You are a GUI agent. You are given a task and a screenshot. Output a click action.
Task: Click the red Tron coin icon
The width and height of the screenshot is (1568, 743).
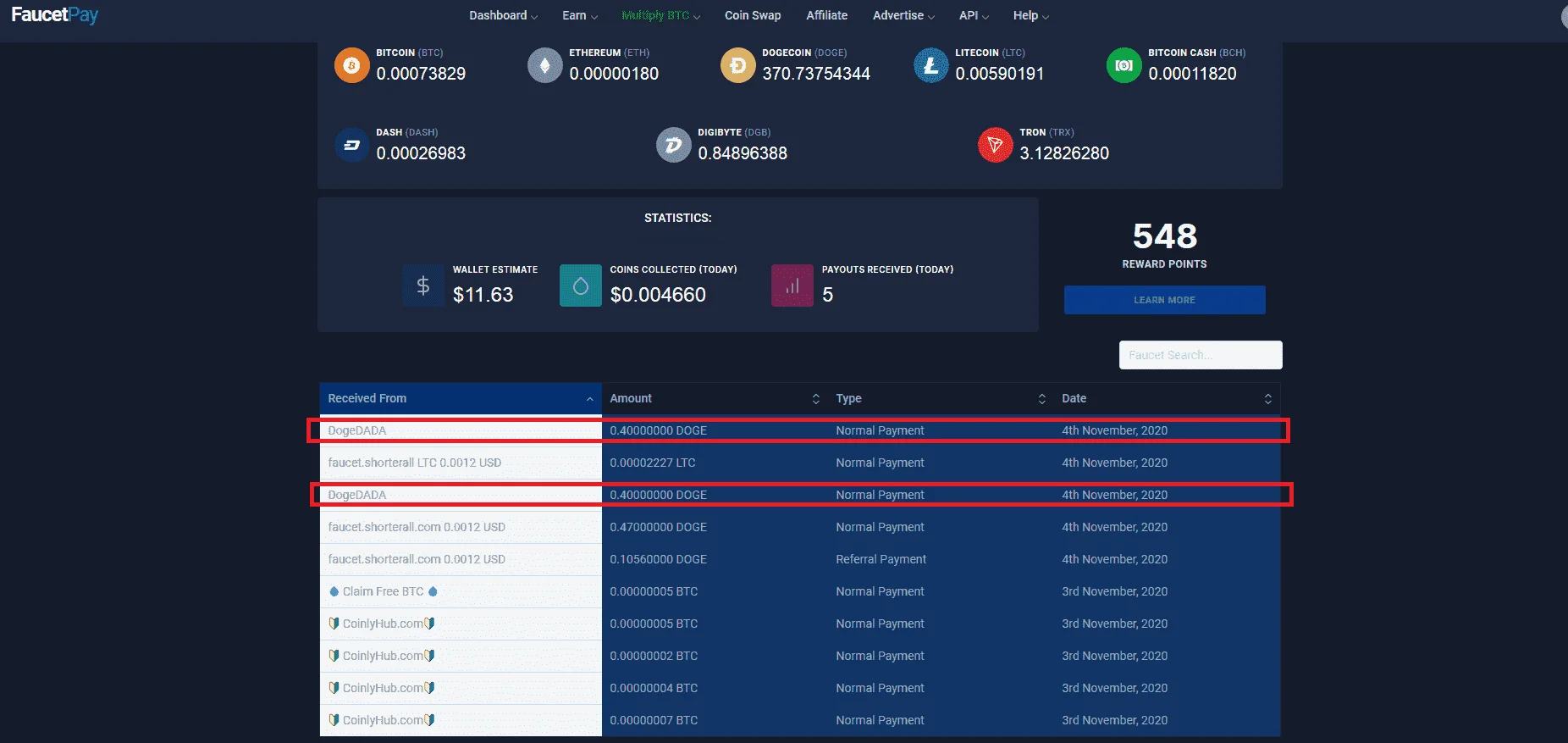point(995,145)
